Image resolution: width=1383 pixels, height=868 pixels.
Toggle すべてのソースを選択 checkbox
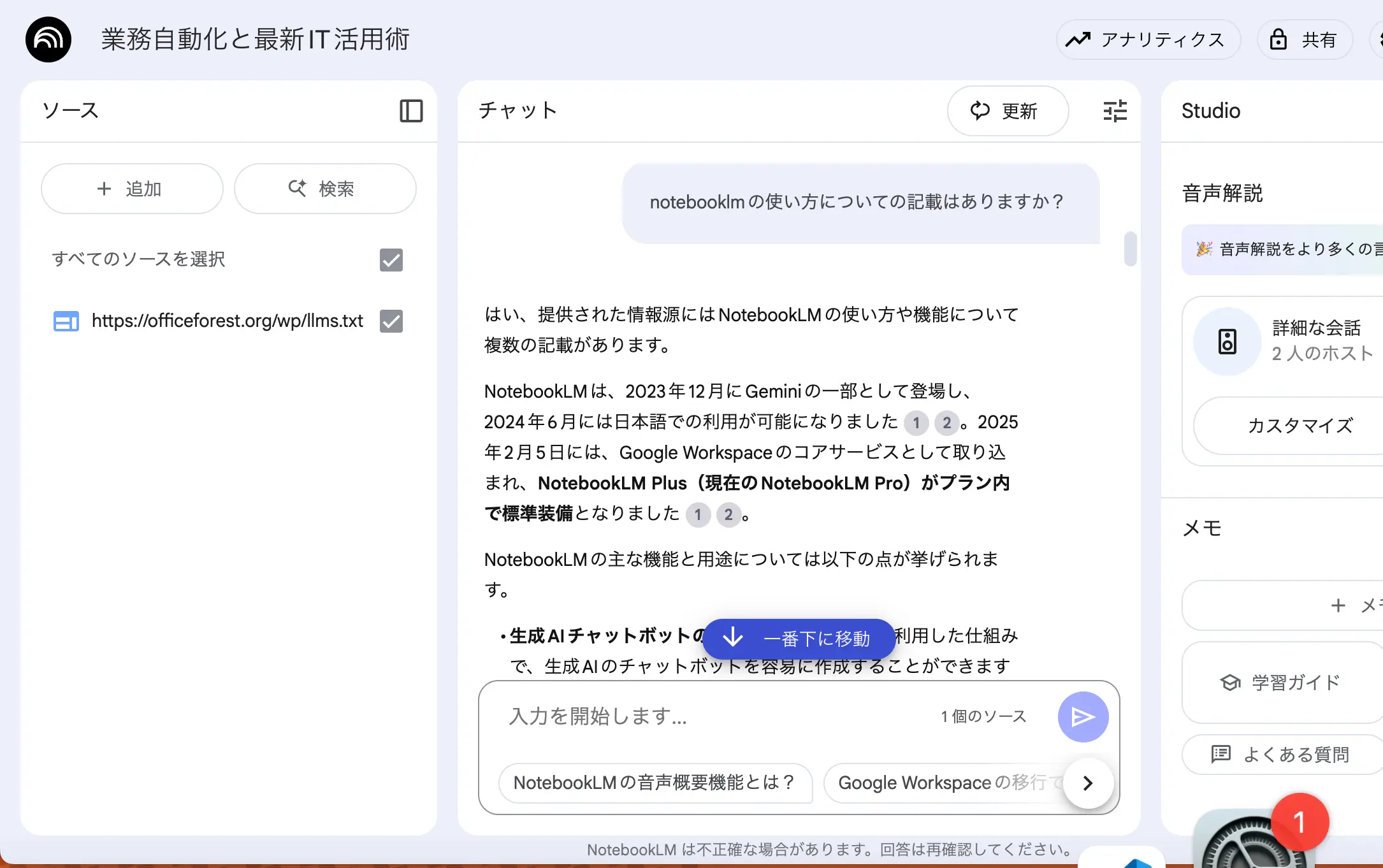point(391,260)
